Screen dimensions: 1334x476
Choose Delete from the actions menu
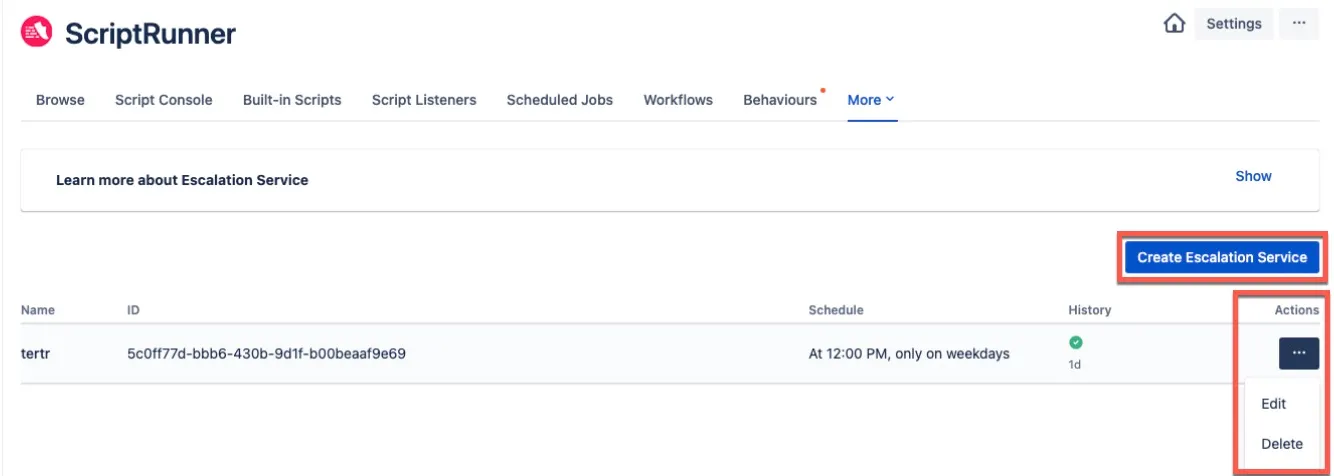tap(1282, 444)
